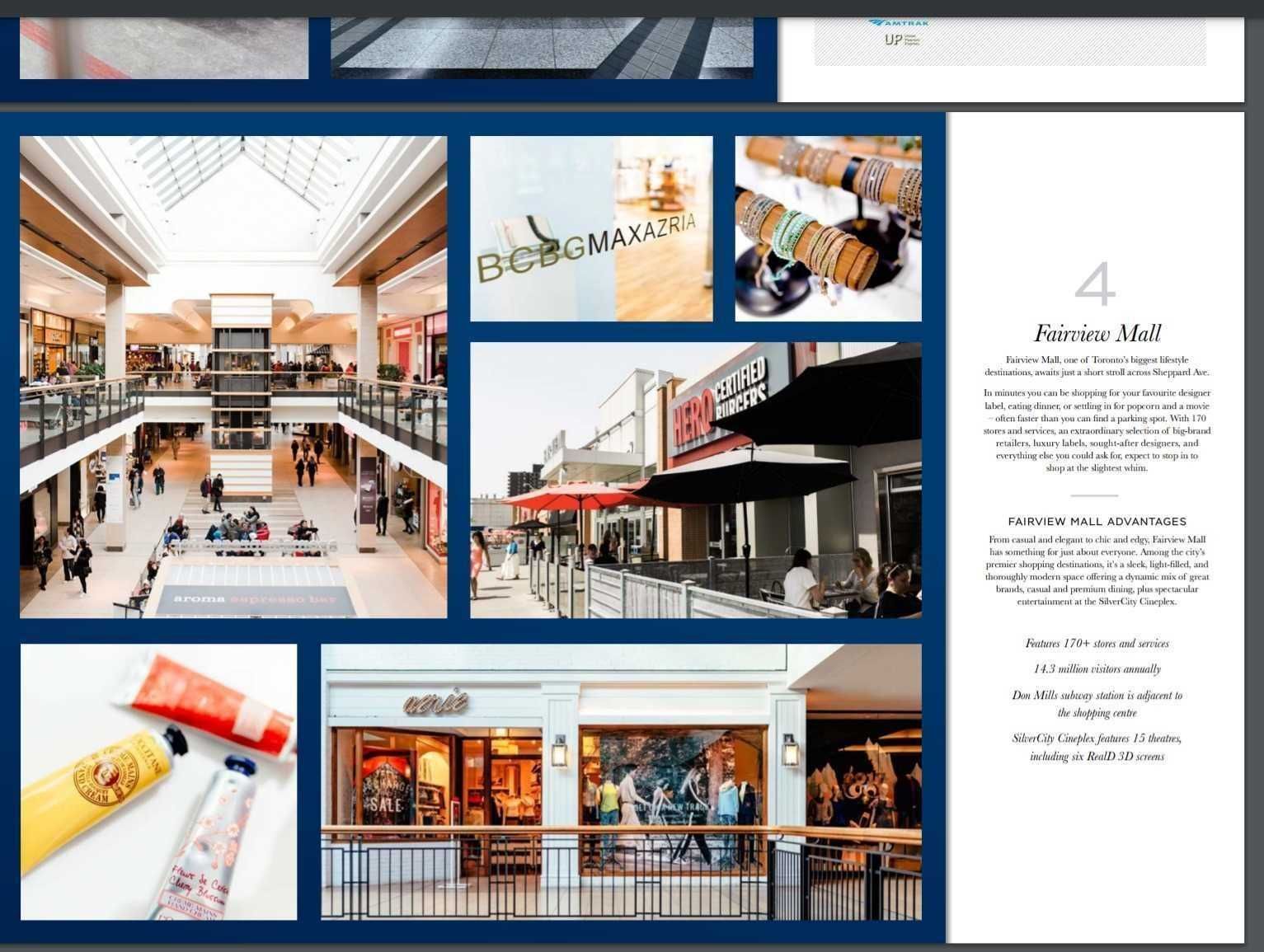Open the BCBGMAXAZRIA storefront photo
This screenshot has height=952, width=1264.
click(591, 228)
